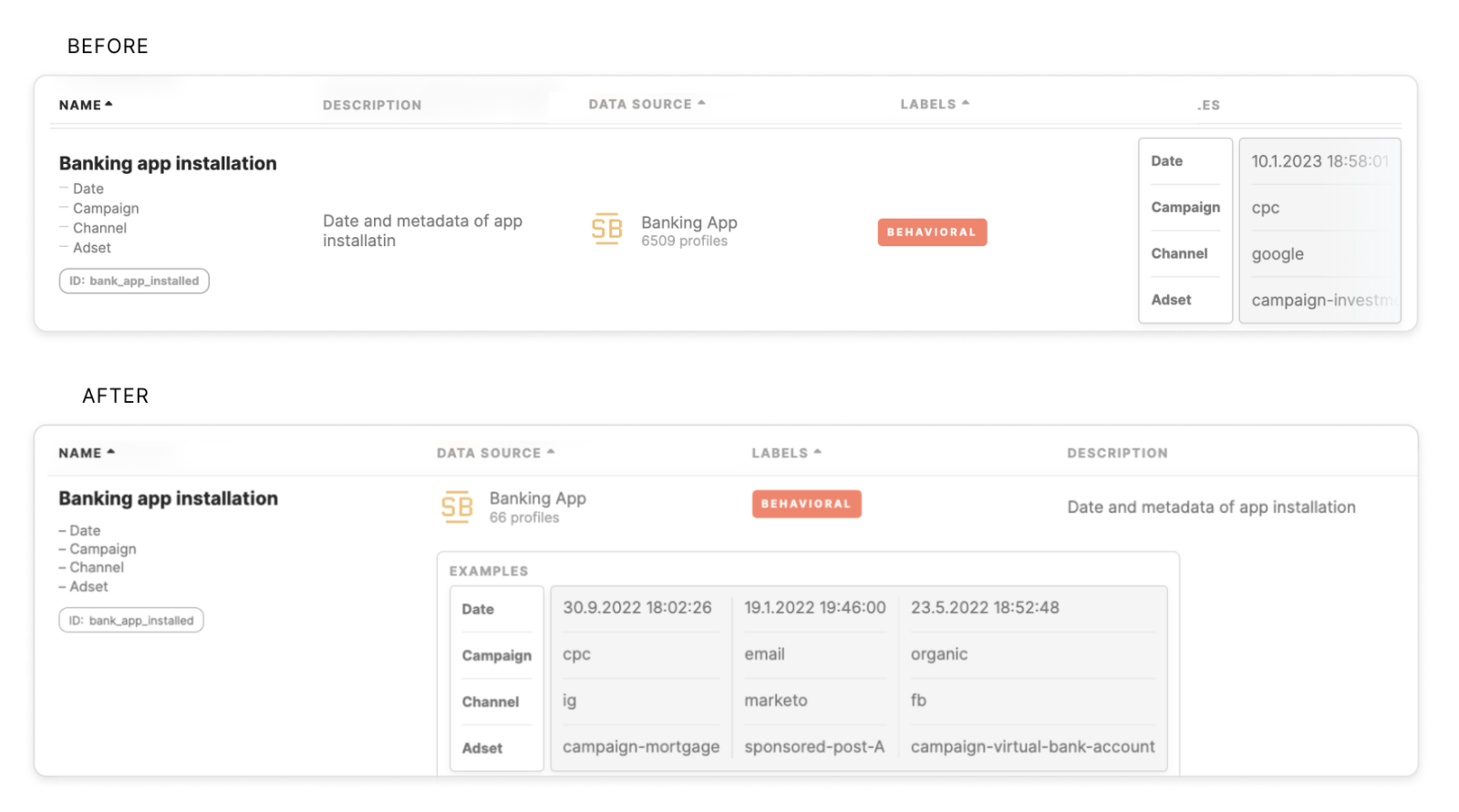Viewport: 1459px width, 812px height.
Task: Click '10.1.2023 18:58:01' example value
Action: [1319, 161]
